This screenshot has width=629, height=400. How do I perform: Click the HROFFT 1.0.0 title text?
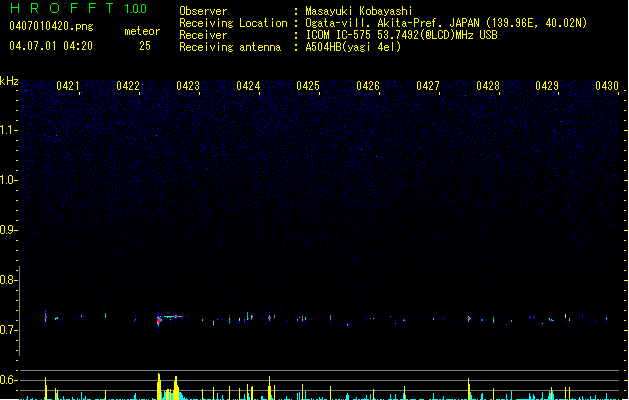(78, 8)
